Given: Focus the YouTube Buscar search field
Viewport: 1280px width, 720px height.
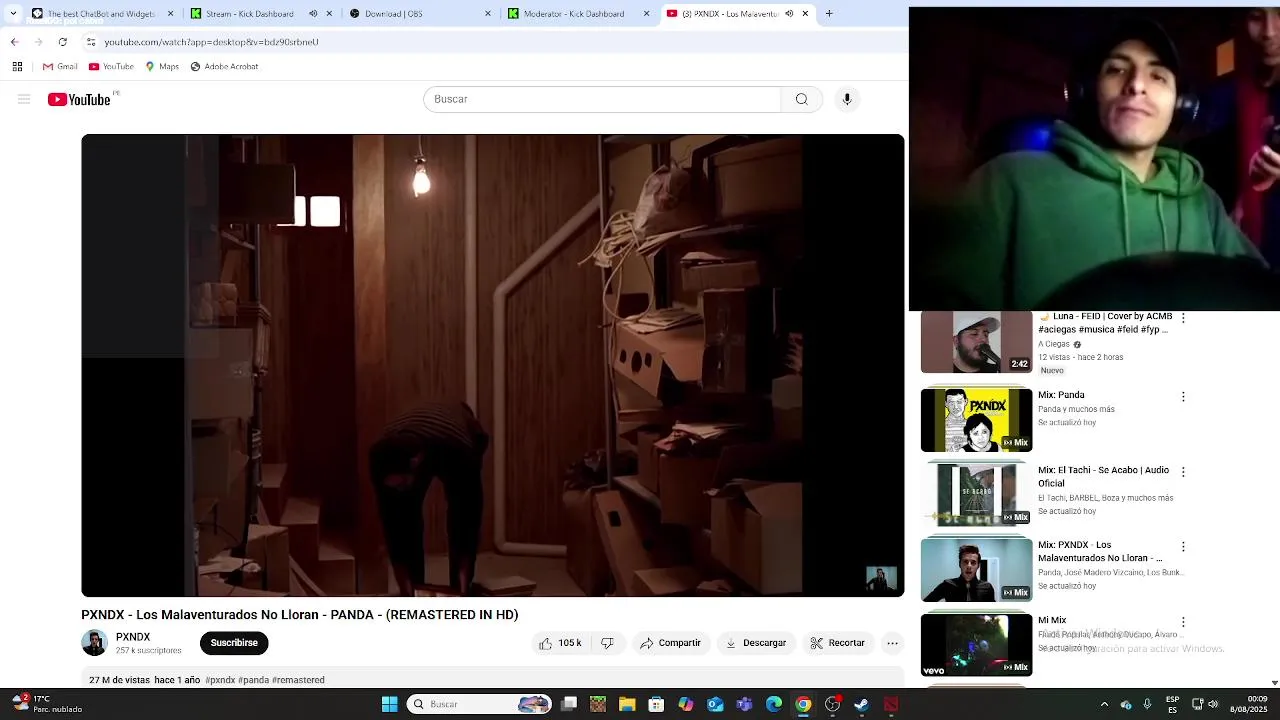Looking at the screenshot, I should coord(602,99).
